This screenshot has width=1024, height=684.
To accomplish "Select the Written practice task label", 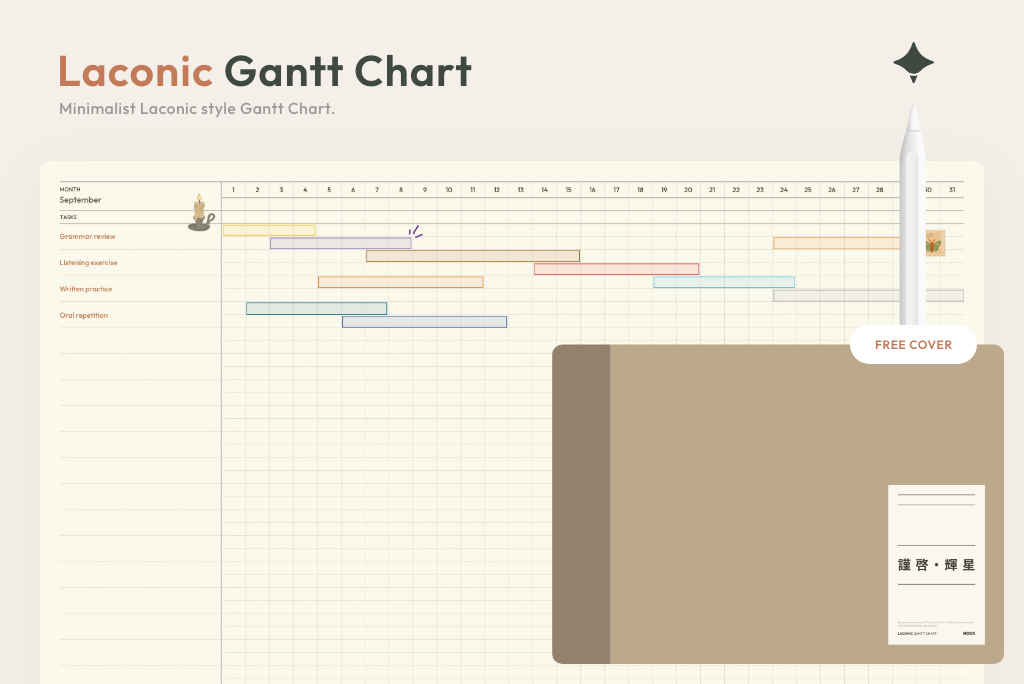I will (86, 289).
